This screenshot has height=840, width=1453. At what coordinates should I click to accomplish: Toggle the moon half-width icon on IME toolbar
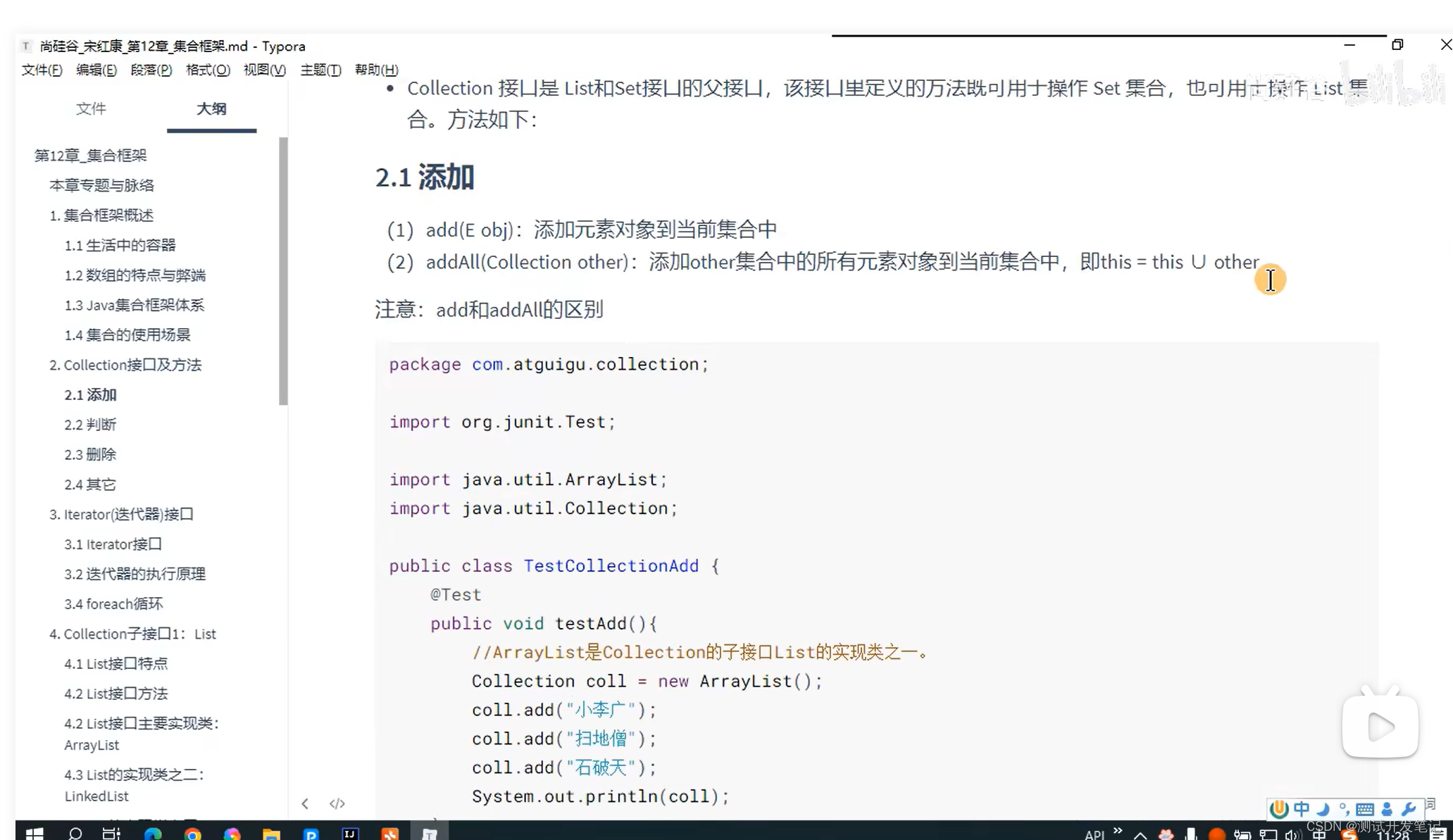(1323, 809)
